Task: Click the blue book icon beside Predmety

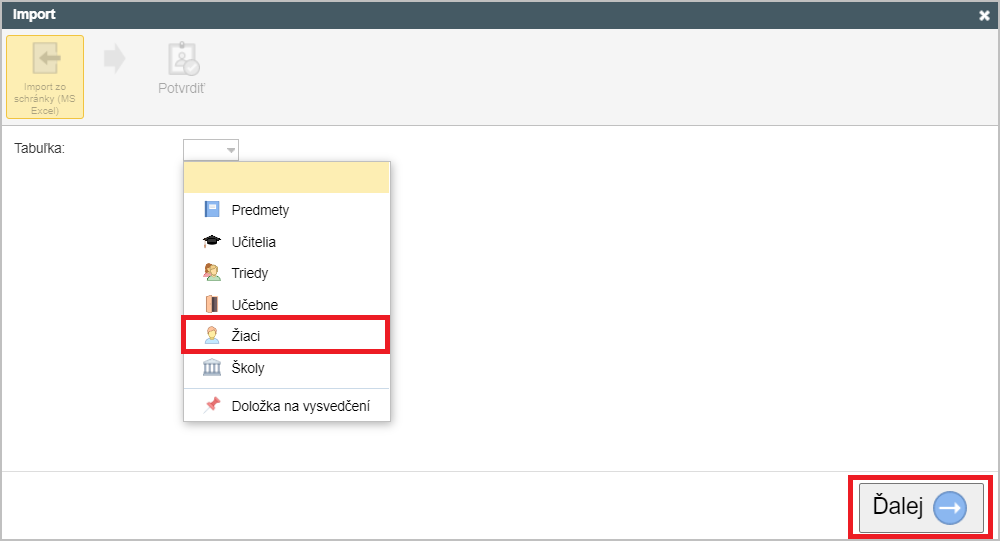Action: click(212, 209)
